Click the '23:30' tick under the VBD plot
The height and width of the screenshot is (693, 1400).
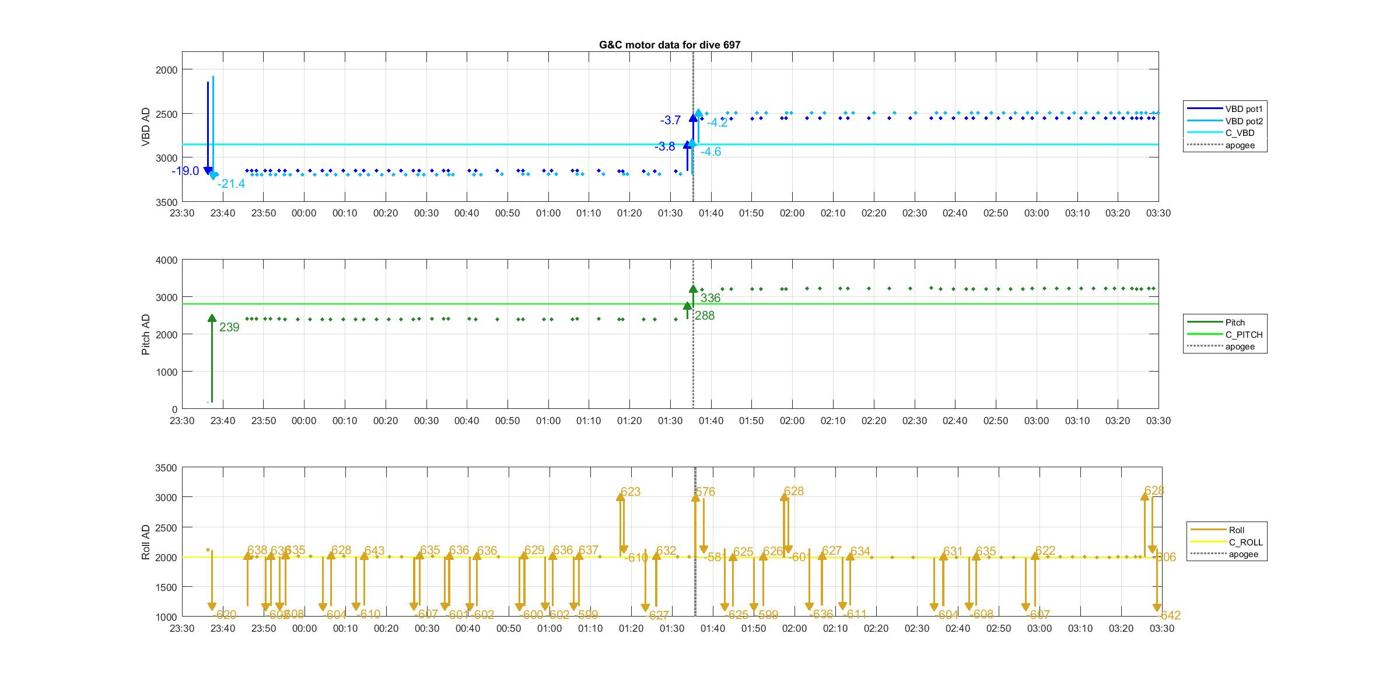[x=182, y=213]
